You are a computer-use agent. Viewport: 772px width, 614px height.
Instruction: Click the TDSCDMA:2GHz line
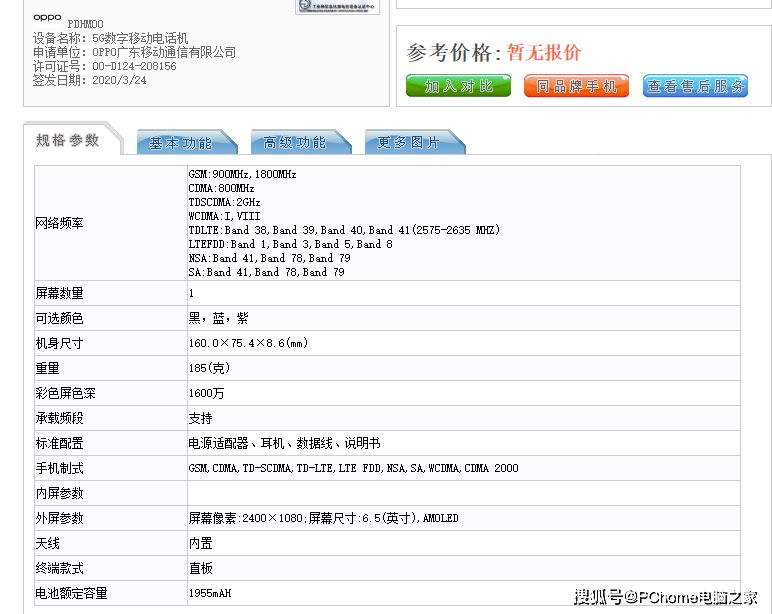click(x=225, y=202)
